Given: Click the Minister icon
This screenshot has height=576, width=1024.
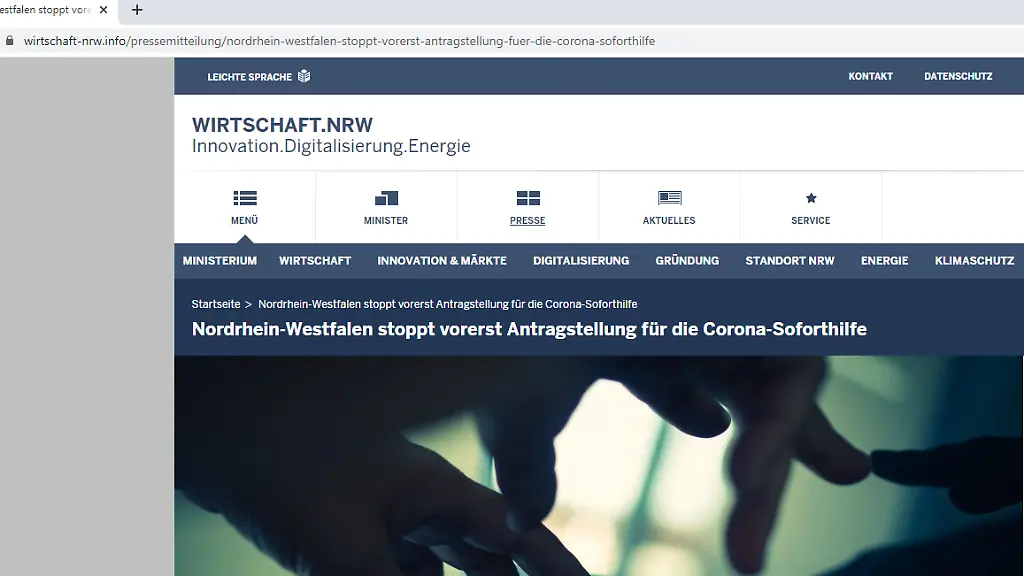Looking at the screenshot, I should tap(386, 198).
